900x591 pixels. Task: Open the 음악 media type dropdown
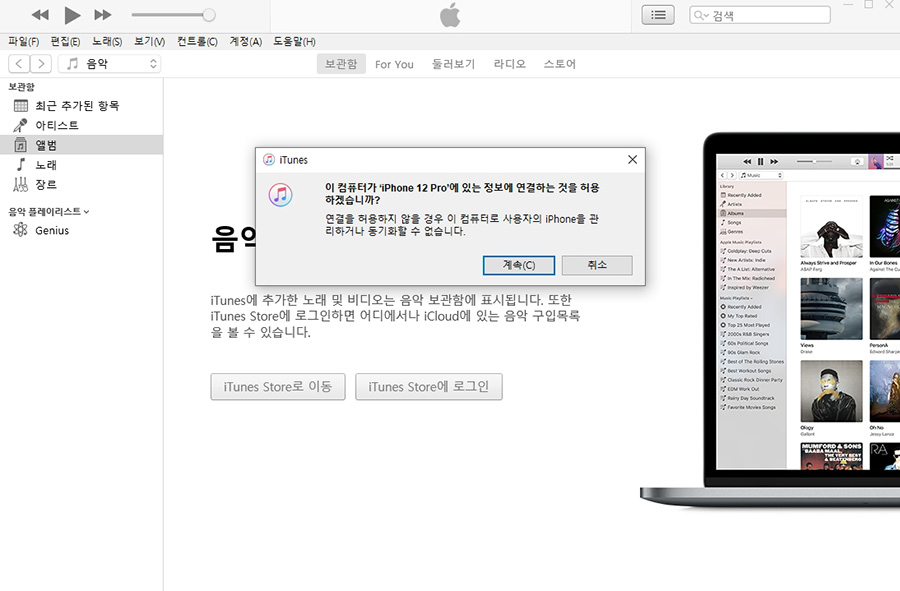(110, 64)
